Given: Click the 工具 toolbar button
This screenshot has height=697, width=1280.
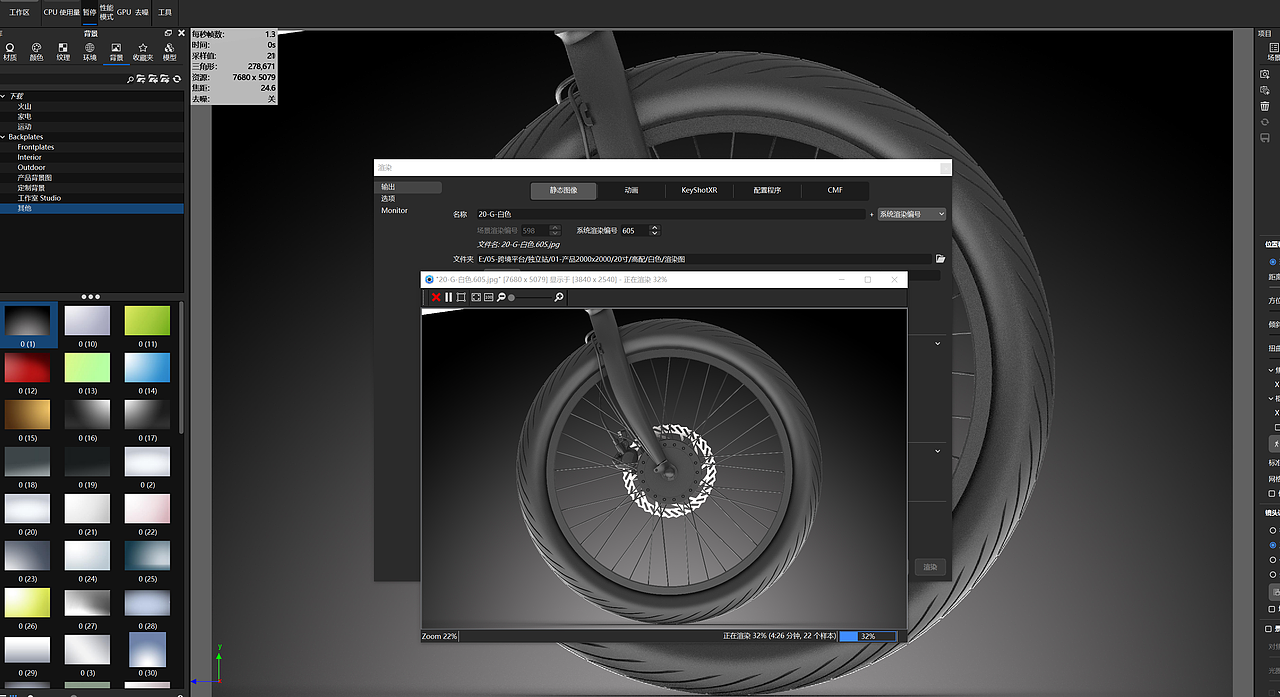Looking at the screenshot, I should click(x=165, y=13).
